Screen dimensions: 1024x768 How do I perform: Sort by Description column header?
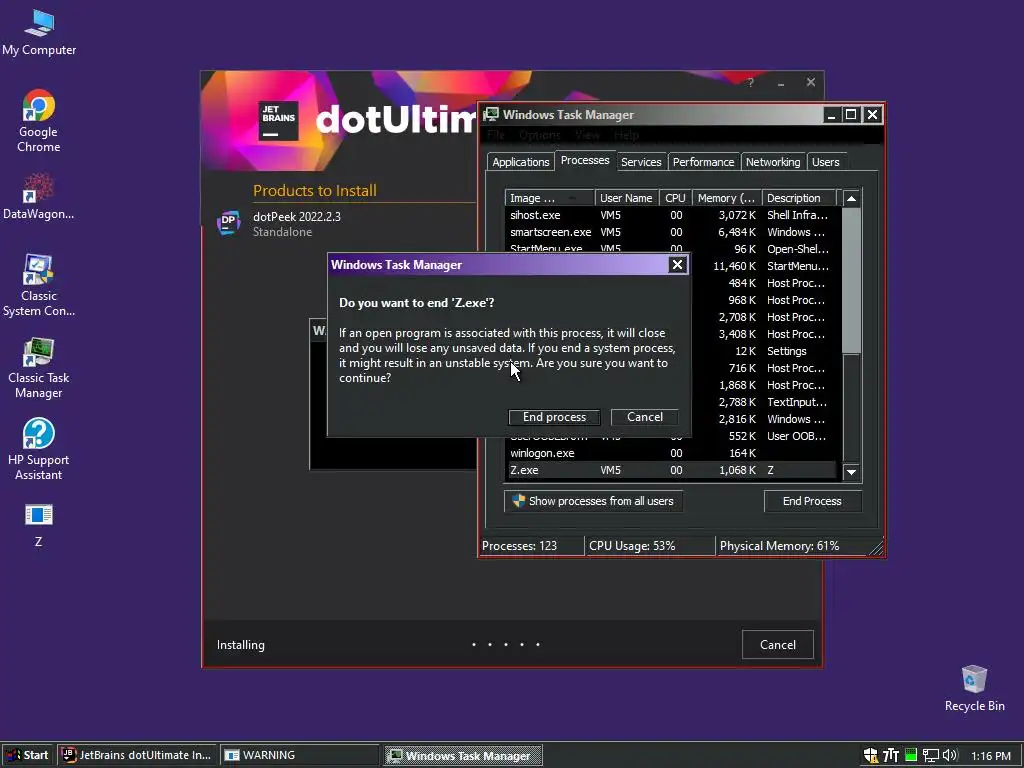tap(799, 198)
